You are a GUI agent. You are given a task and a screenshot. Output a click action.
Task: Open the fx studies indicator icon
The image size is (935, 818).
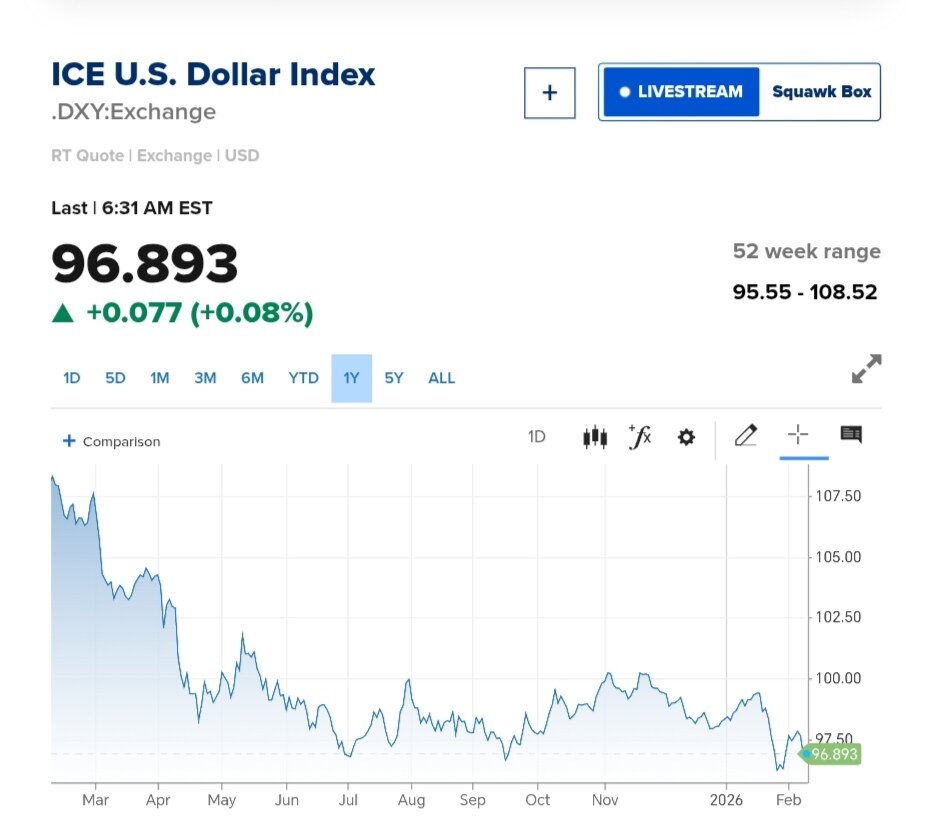(640, 436)
